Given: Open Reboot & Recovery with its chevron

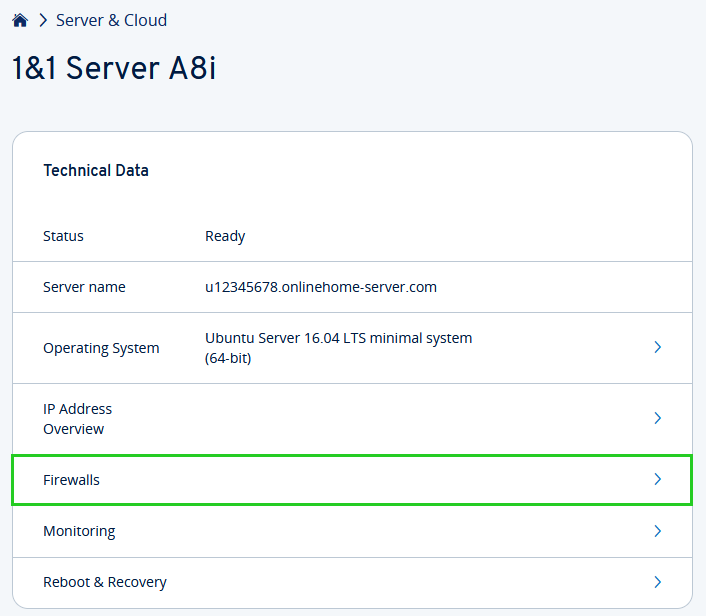Looking at the screenshot, I should pyautogui.click(x=657, y=582).
